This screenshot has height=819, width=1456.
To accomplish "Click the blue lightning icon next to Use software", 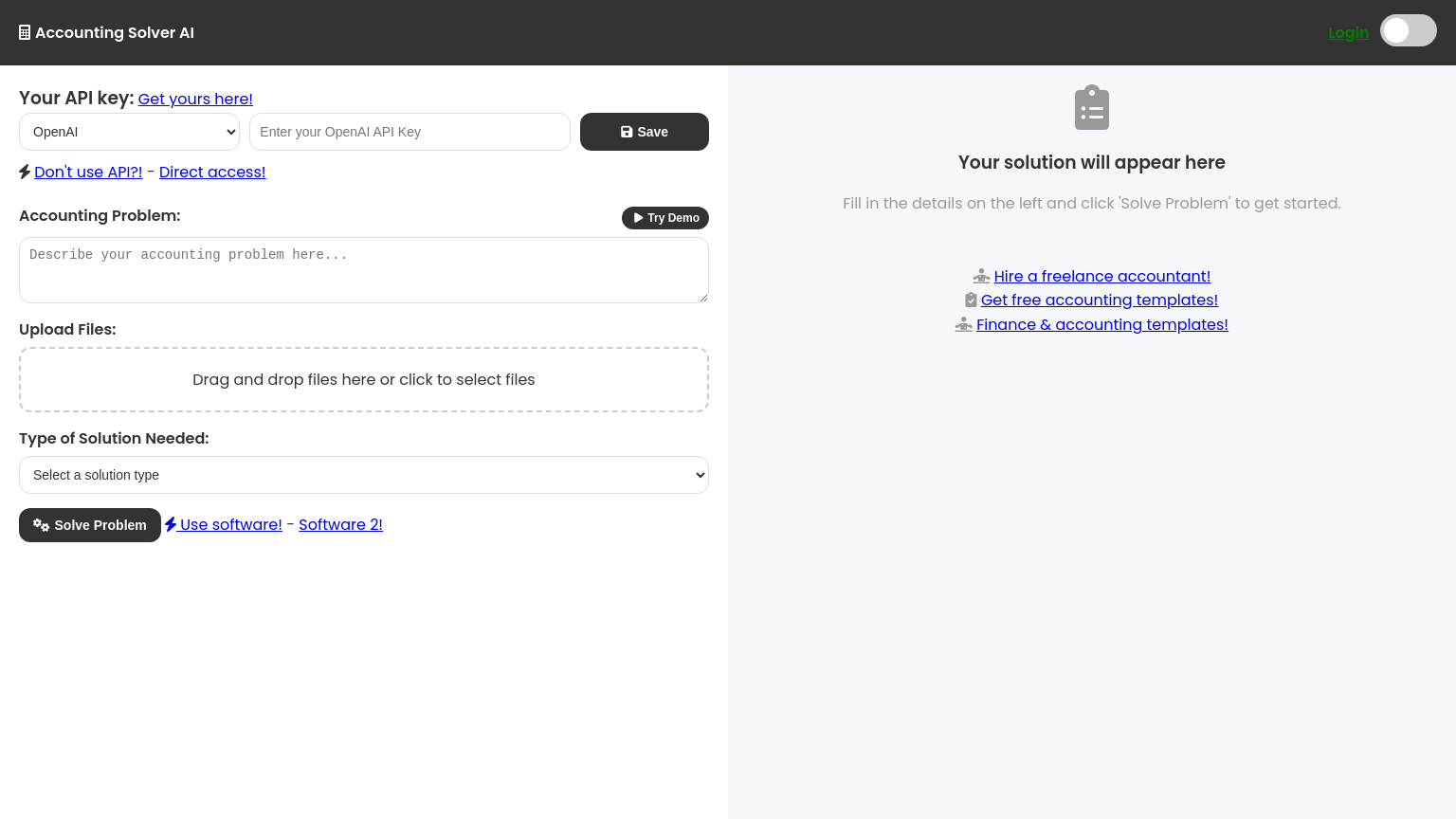I will coord(171,524).
